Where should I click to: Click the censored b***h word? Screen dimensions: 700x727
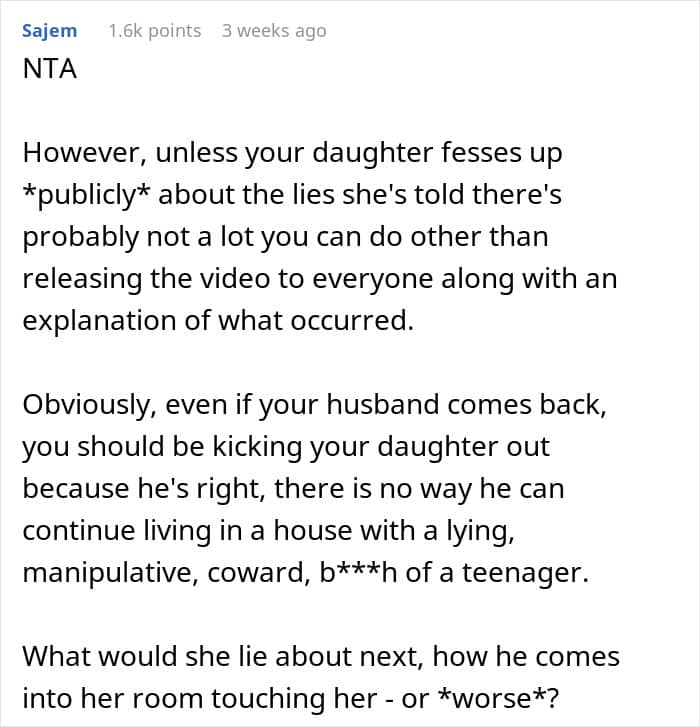click(x=358, y=573)
